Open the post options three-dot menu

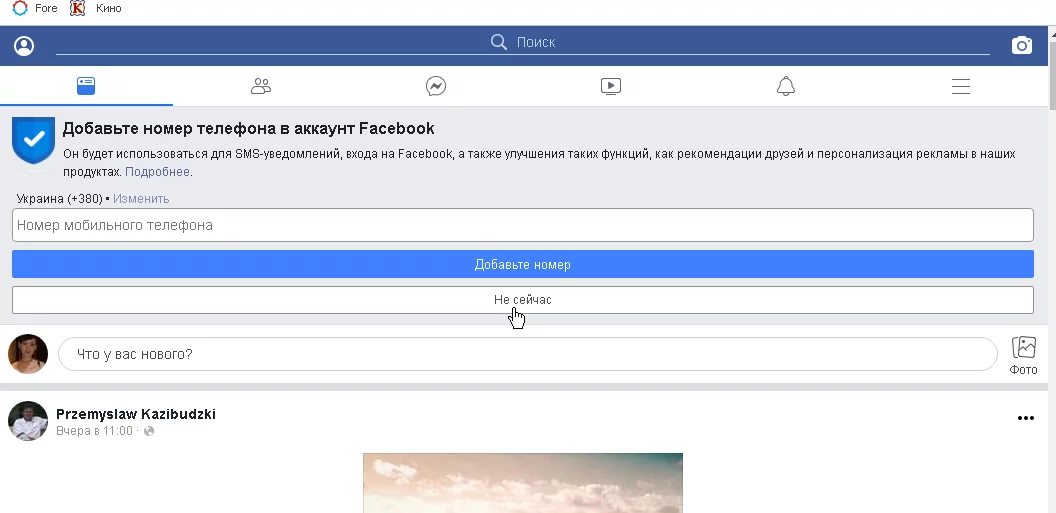pyautogui.click(x=1025, y=418)
